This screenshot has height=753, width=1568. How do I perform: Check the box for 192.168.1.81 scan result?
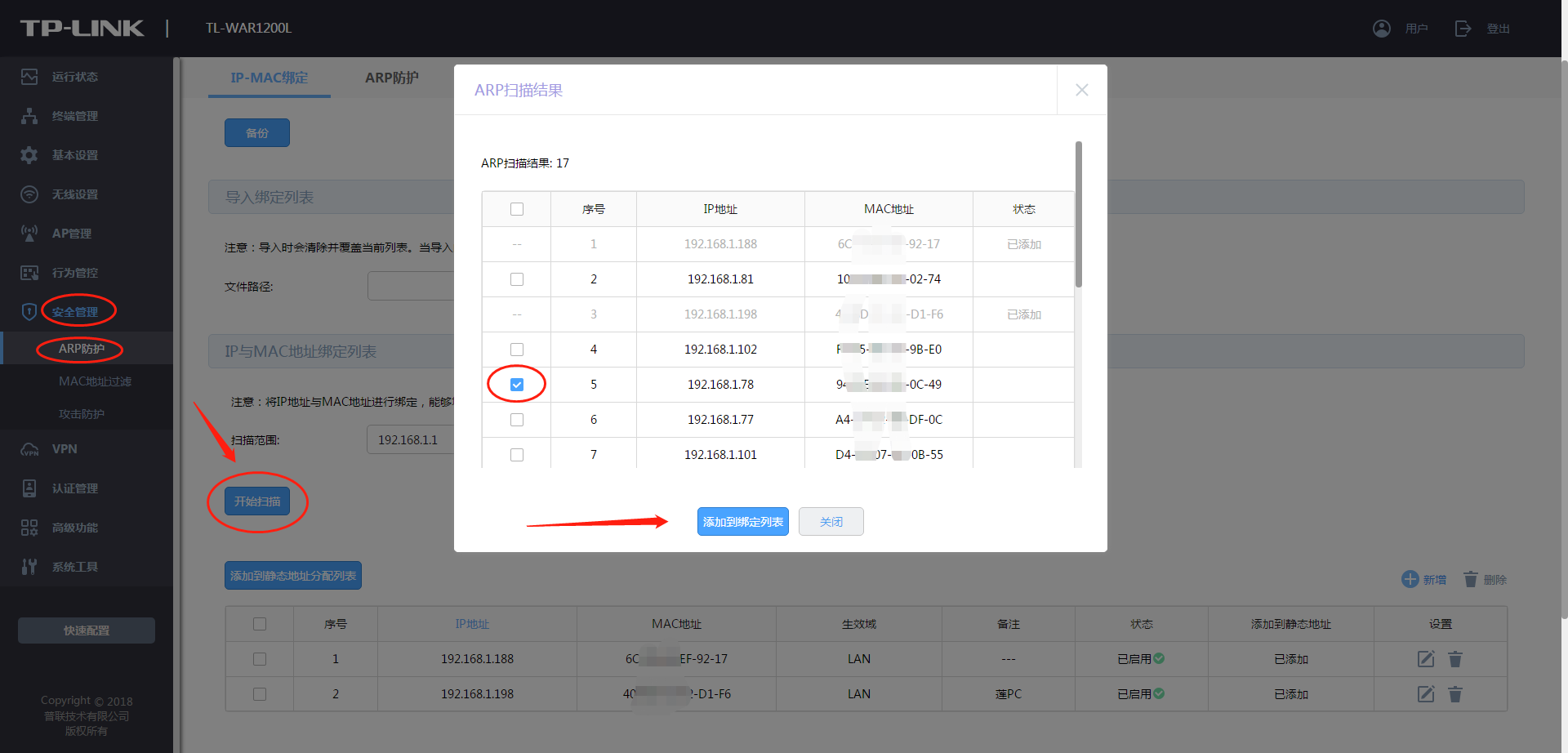517,279
